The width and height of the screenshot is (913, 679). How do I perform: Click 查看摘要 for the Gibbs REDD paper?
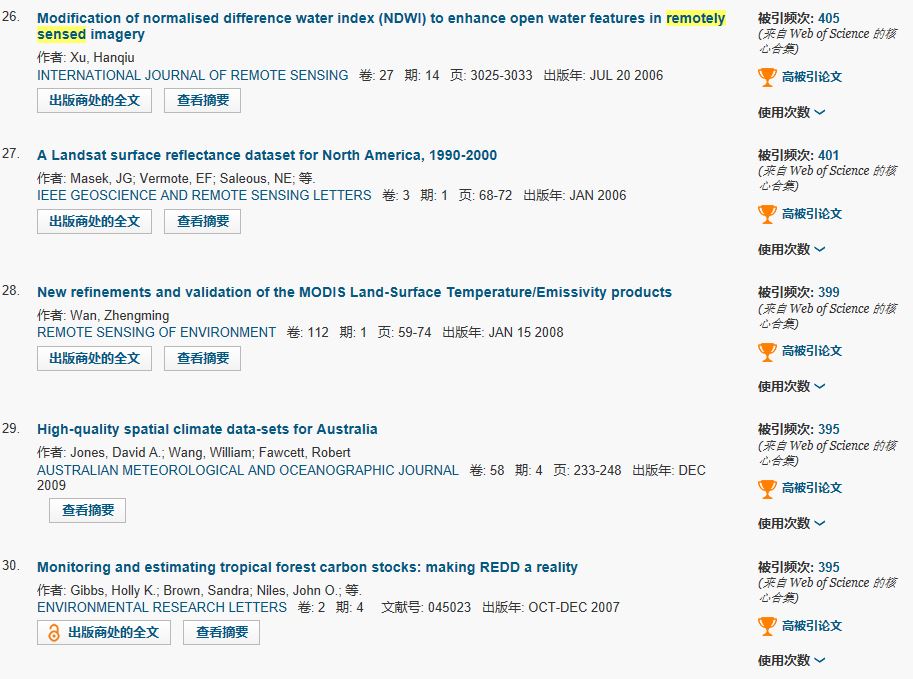click(x=221, y=632)
